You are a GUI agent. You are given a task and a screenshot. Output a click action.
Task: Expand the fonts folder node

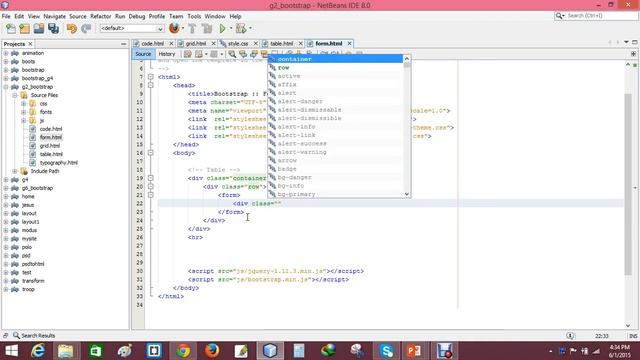coord(24,112)
